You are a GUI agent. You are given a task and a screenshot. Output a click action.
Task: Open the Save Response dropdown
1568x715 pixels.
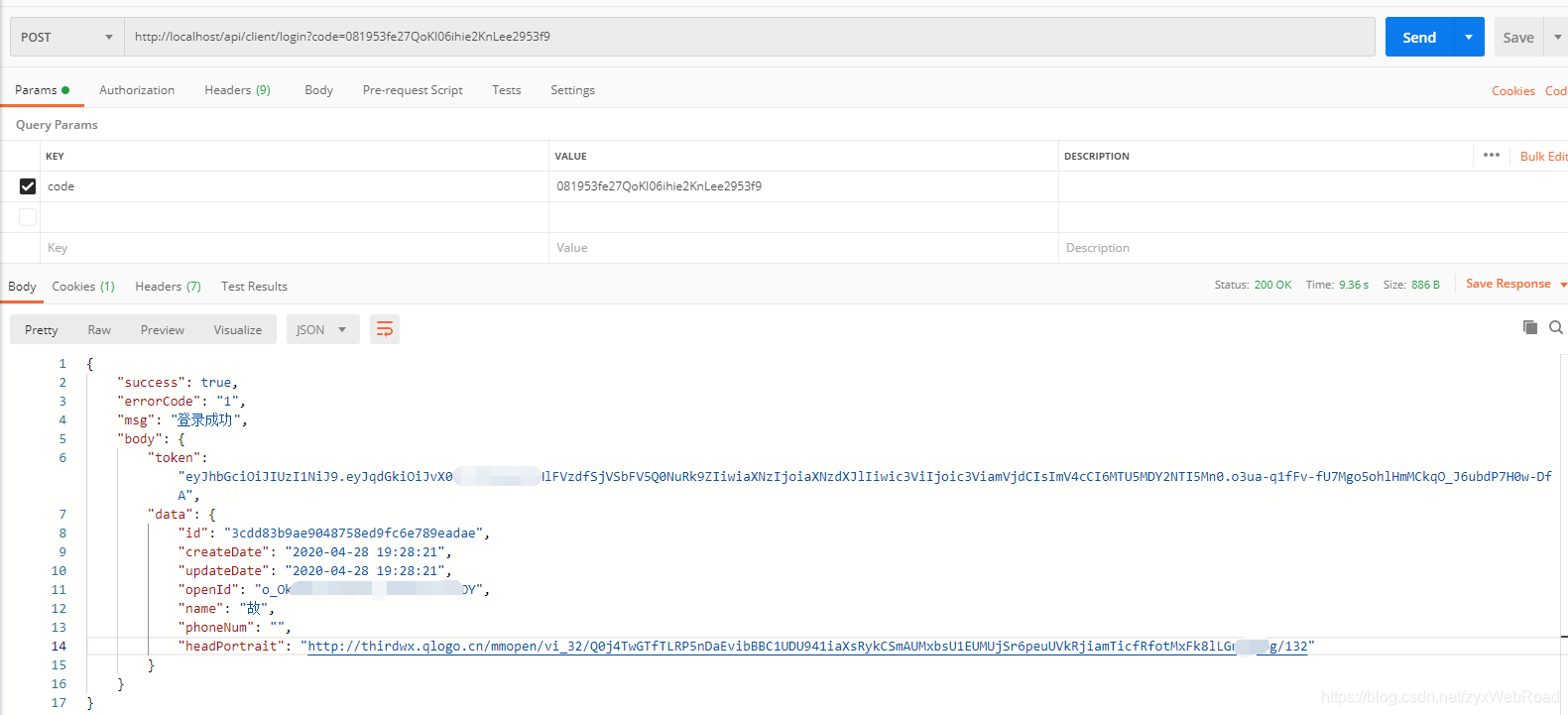tap(1516, 284)
